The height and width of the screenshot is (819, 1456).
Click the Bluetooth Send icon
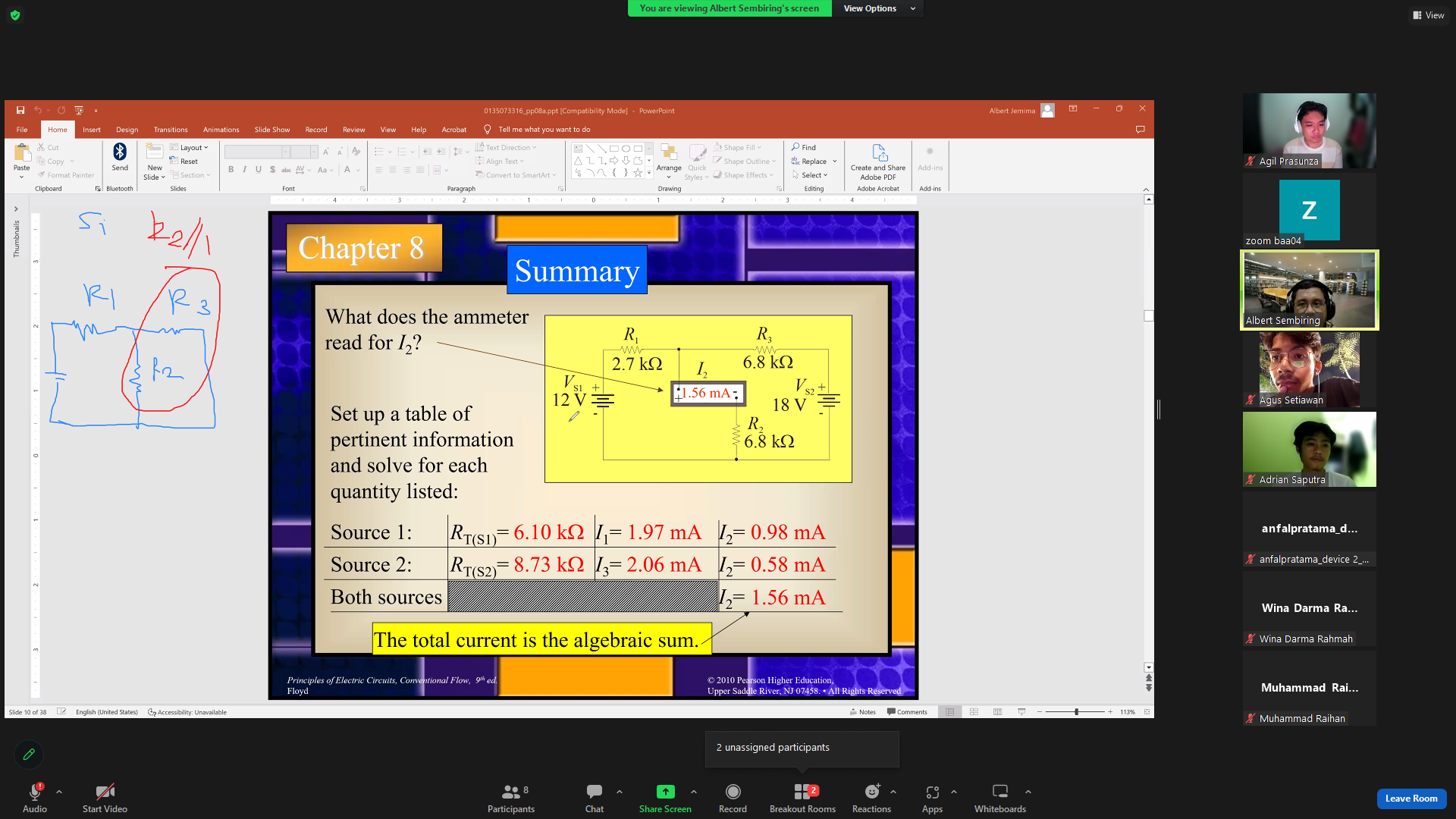coord(120,152)
